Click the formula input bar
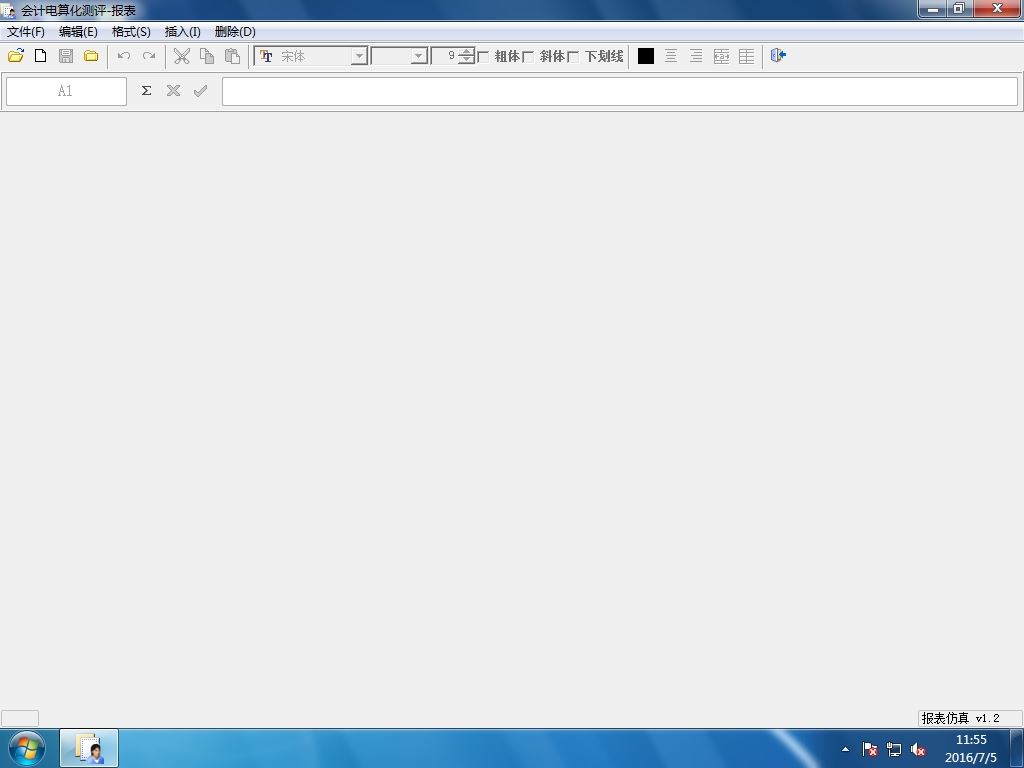Viewport: 1024px width, 768px height. click(x=620, y=91)
